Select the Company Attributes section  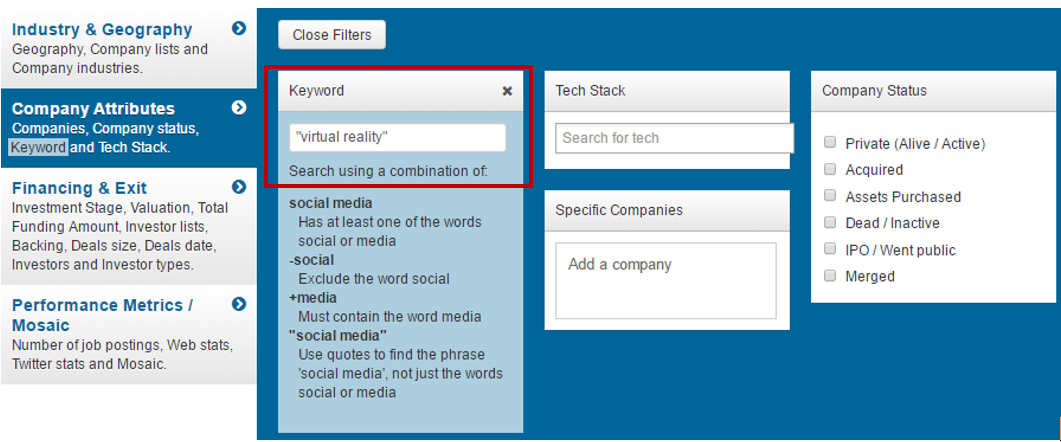pos(93,109)
